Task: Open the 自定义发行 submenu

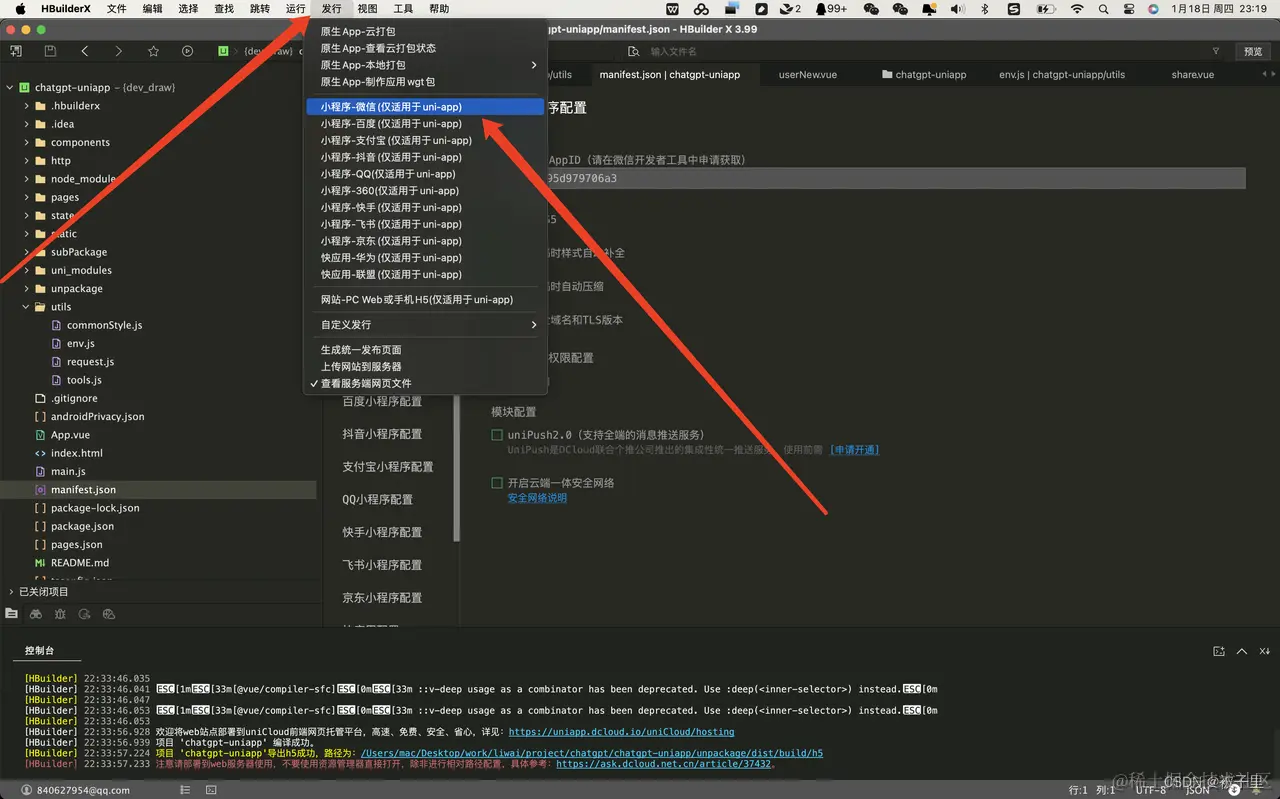Action: click(x=425, y=325)
